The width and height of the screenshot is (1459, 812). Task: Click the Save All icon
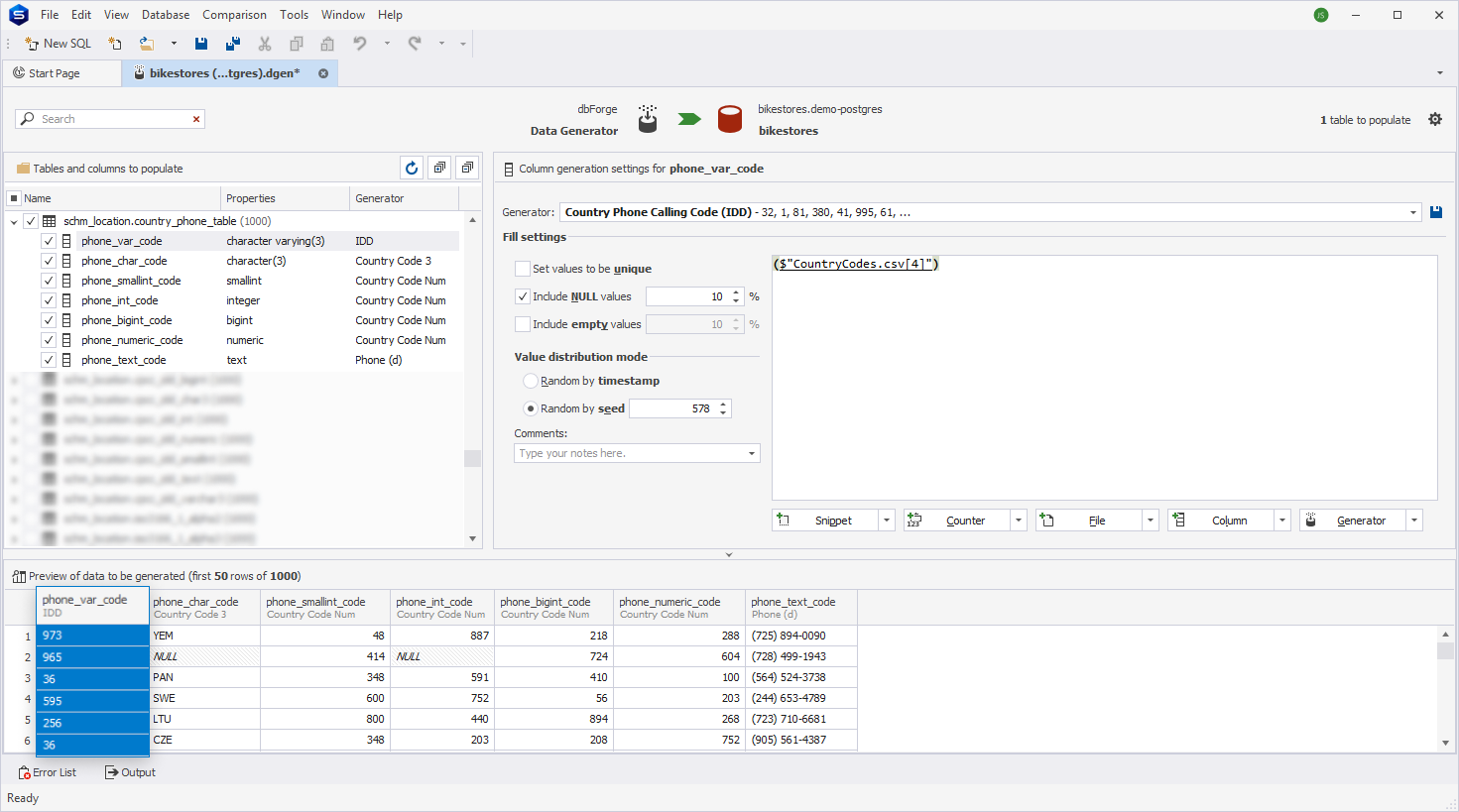coord(233,44)
